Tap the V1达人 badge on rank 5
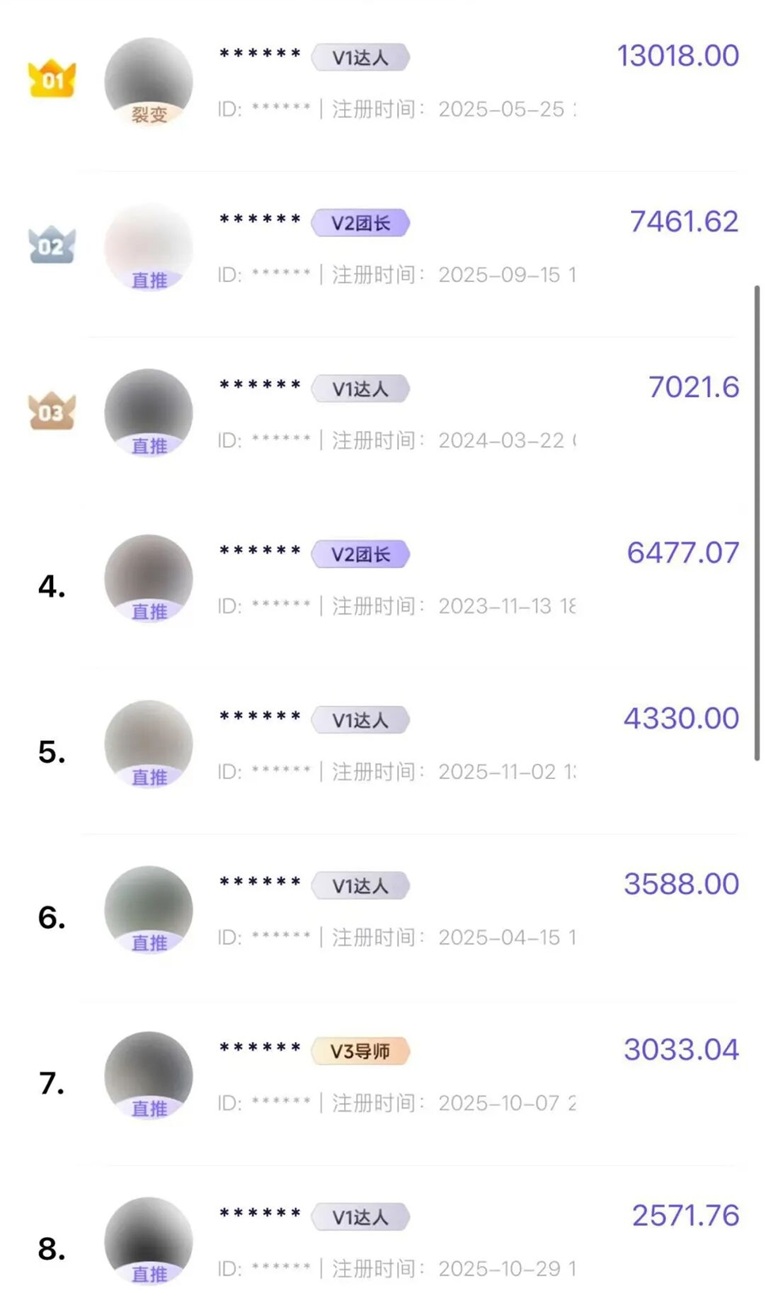The image size is (765, 1310). point(360,720)
